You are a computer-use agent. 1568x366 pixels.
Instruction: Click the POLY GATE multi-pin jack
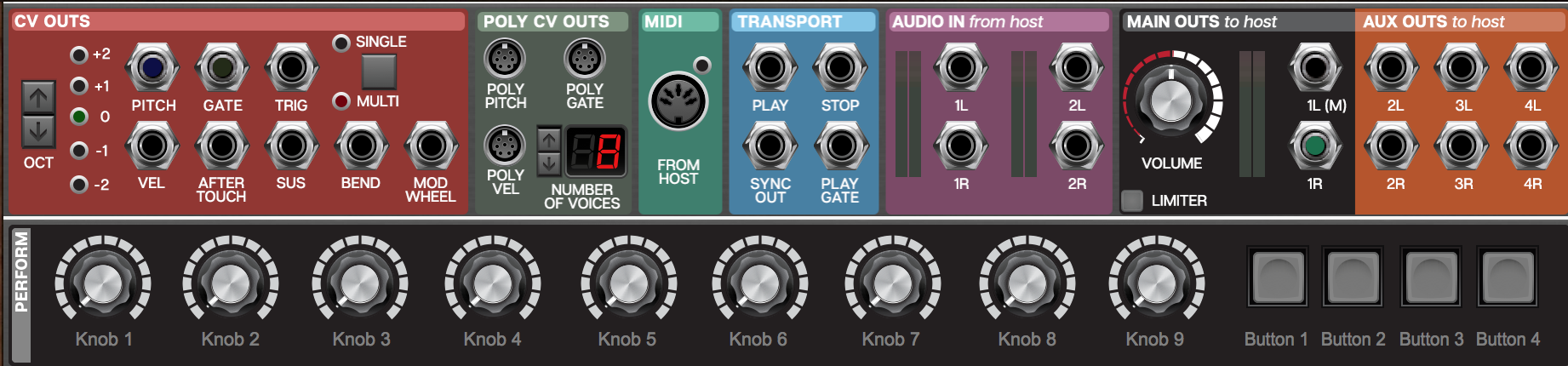pyautogui.click(x=585, y=59)
